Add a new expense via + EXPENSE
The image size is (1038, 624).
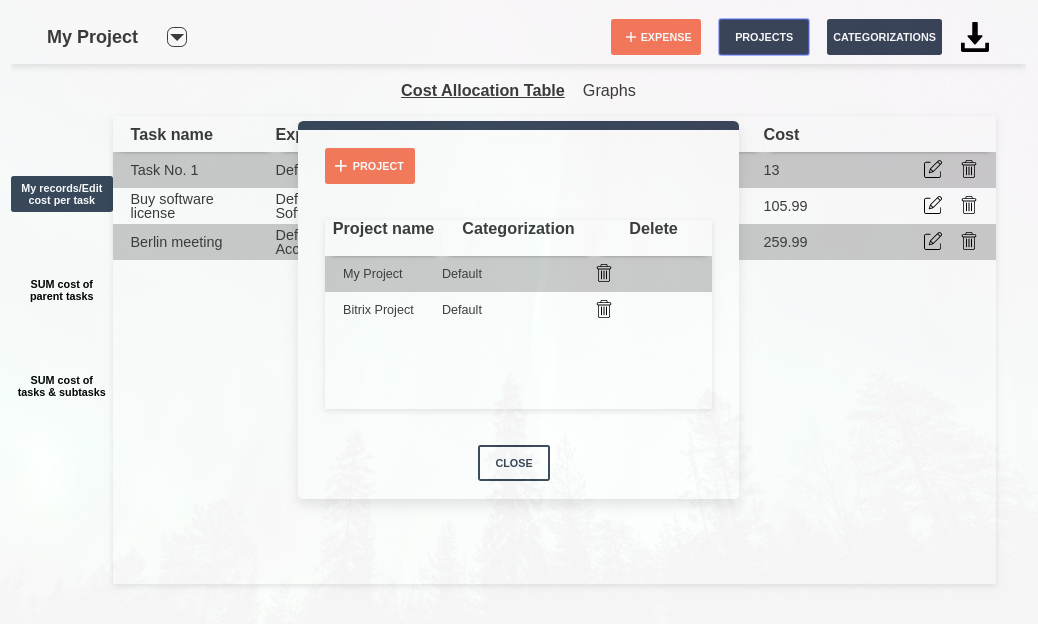(x=656, y=37)
